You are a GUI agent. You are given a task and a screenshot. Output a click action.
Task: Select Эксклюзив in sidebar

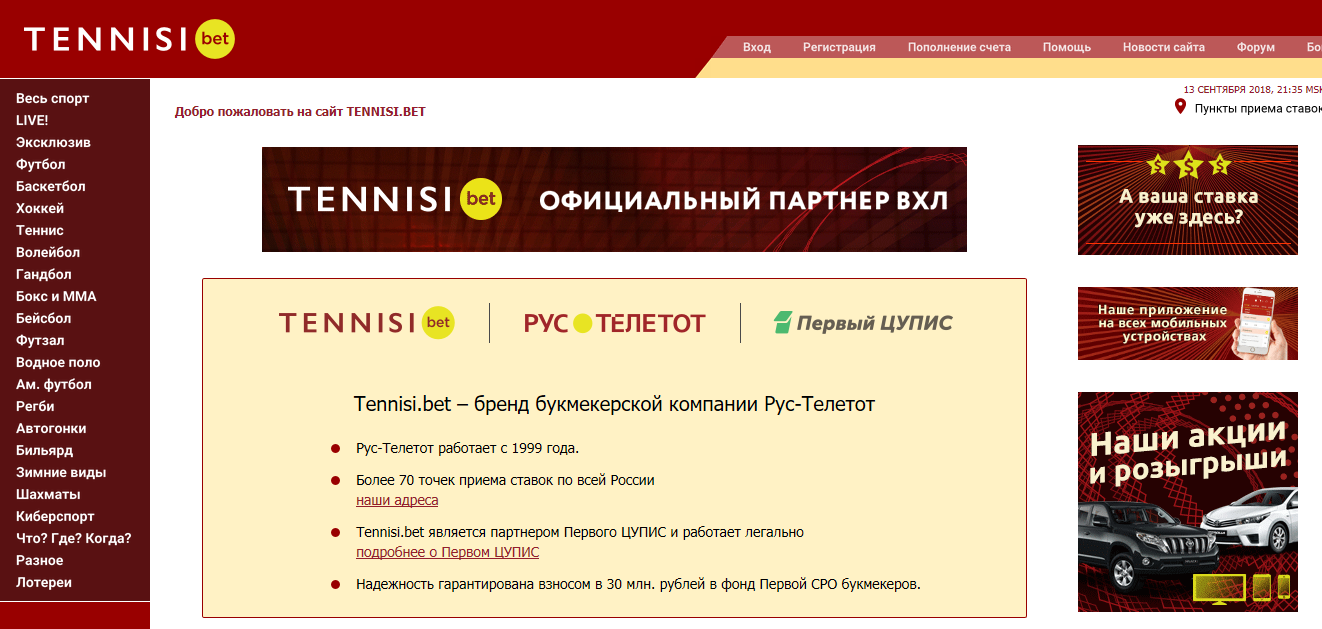[x=53, y=142]
